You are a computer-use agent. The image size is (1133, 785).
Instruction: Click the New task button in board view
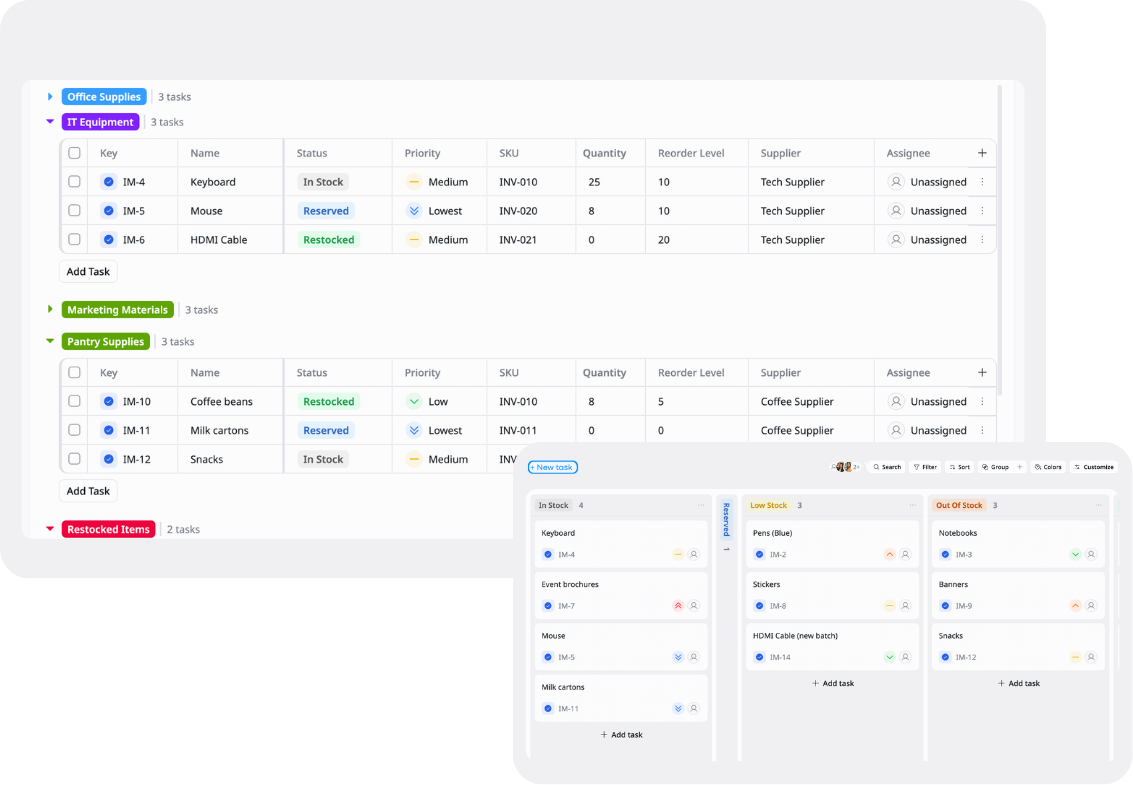point(553,467)
